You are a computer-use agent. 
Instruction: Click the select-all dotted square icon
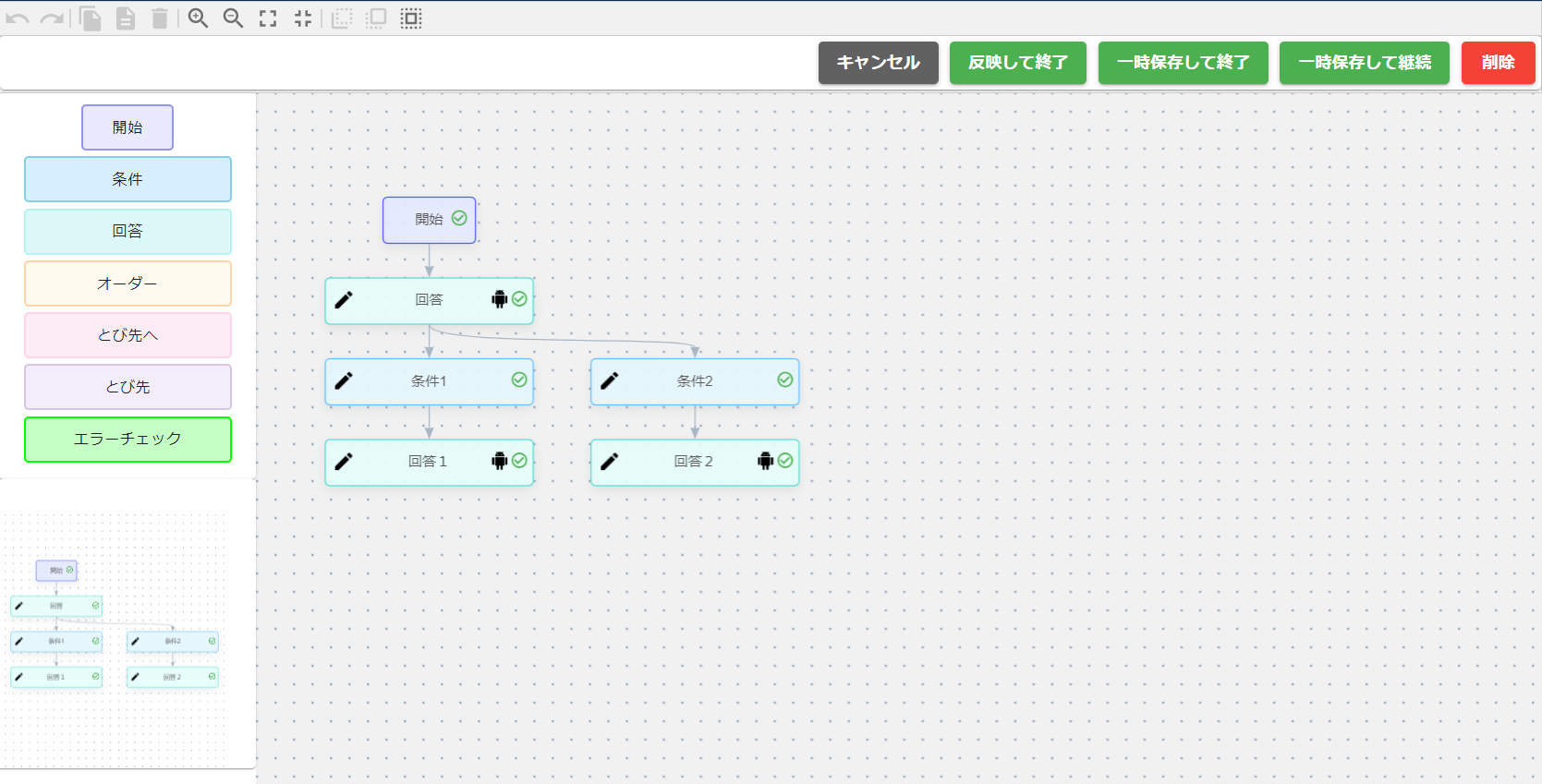point(411,18)
